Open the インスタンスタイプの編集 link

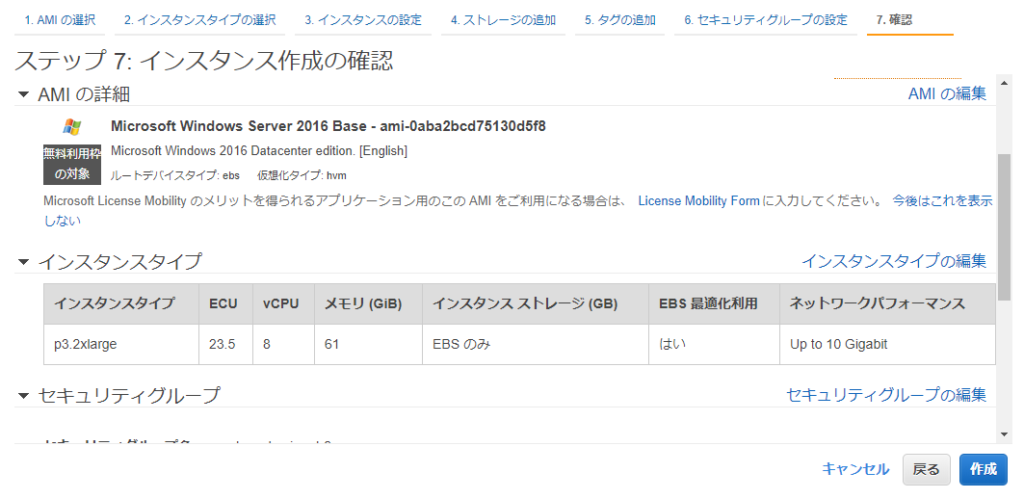(x=893, y=261)
